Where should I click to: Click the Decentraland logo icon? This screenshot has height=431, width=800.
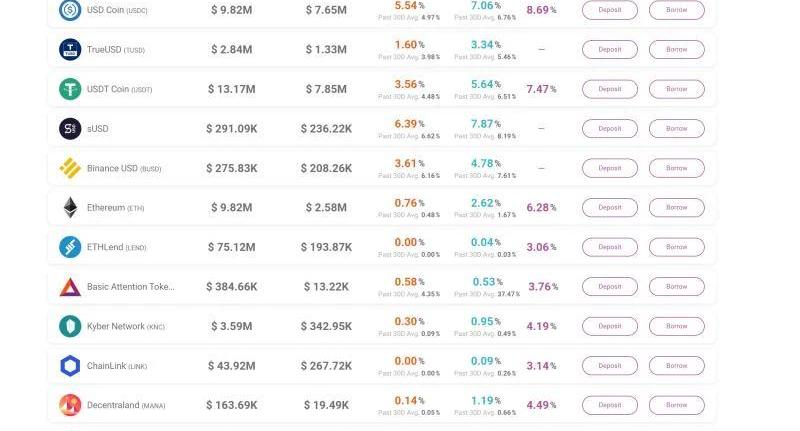pos(70,405)
